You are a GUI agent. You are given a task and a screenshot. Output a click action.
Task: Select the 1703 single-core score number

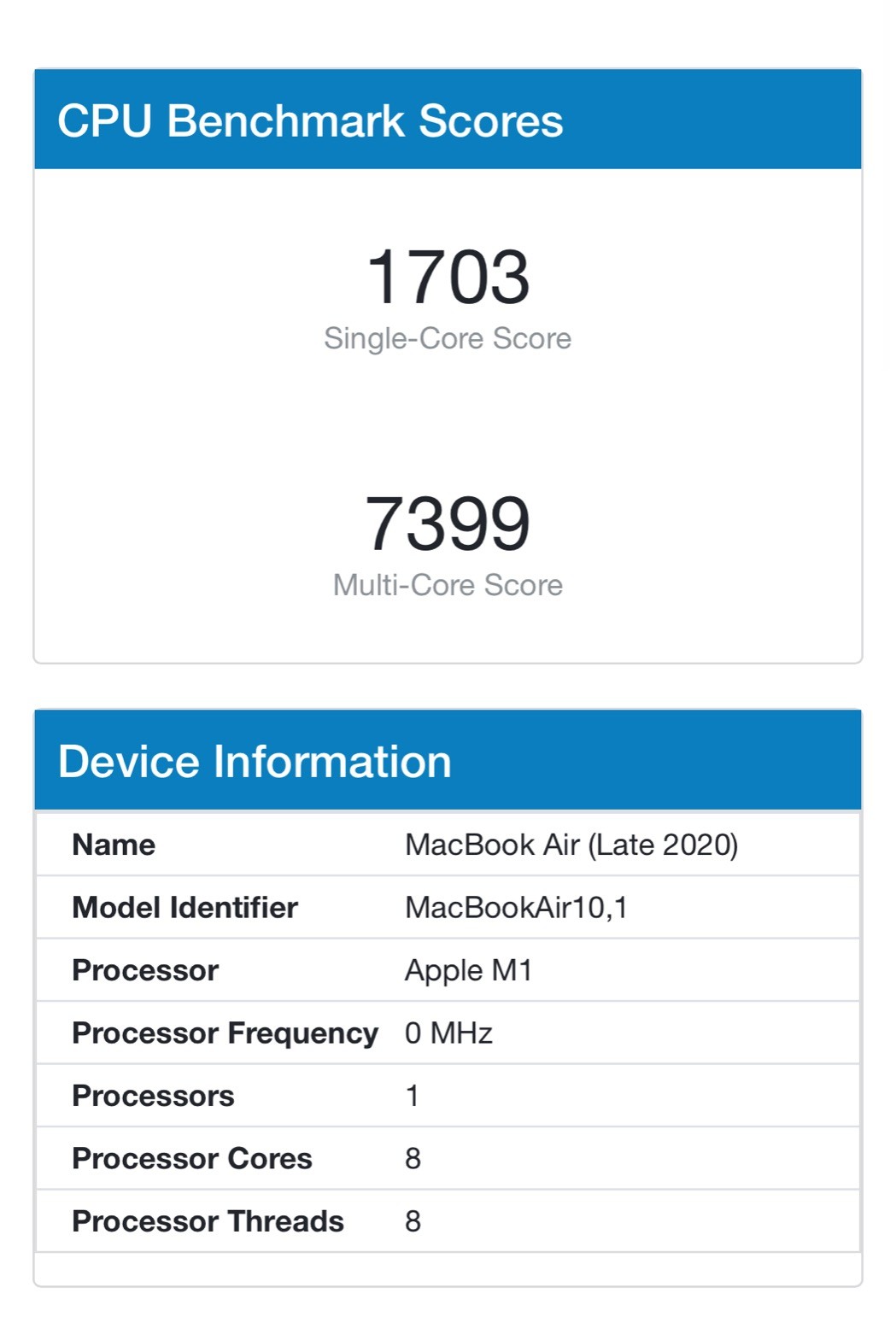point(448,277)
